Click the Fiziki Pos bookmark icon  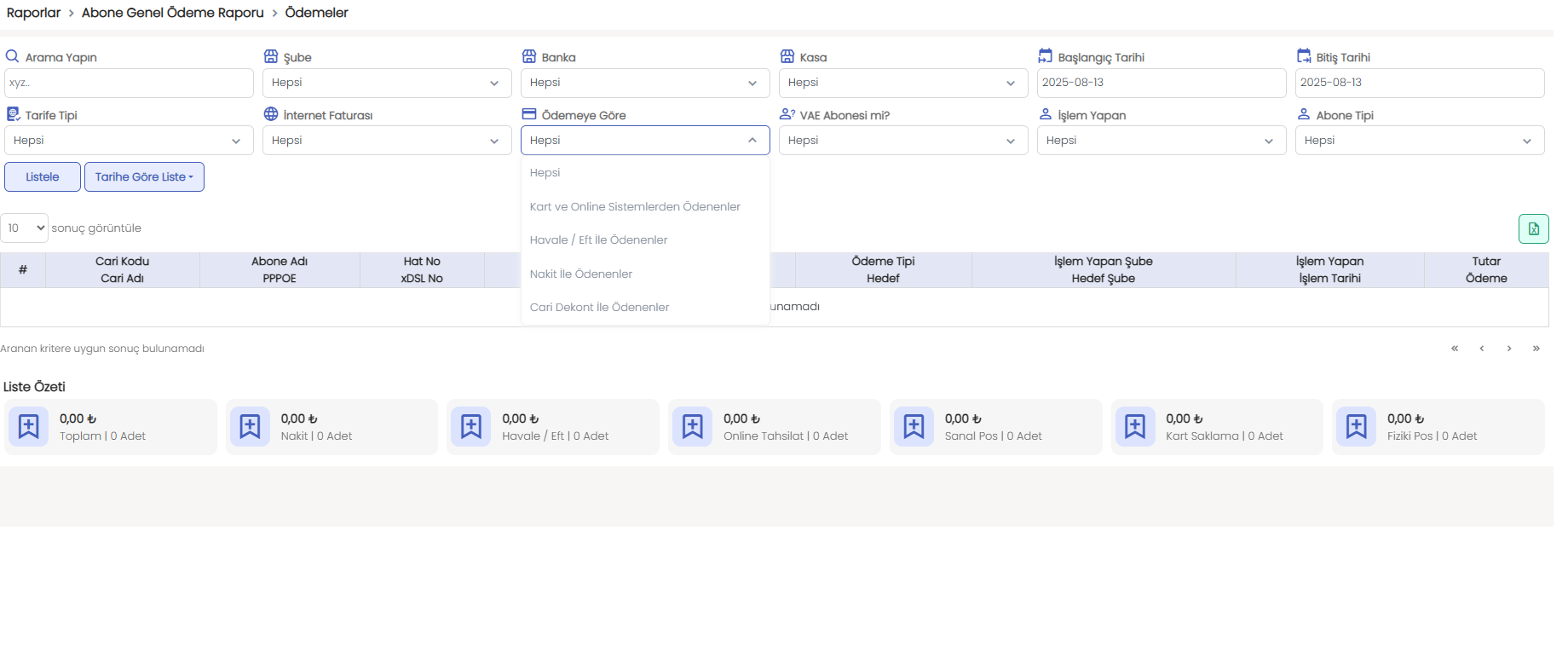coord(1357,426)
